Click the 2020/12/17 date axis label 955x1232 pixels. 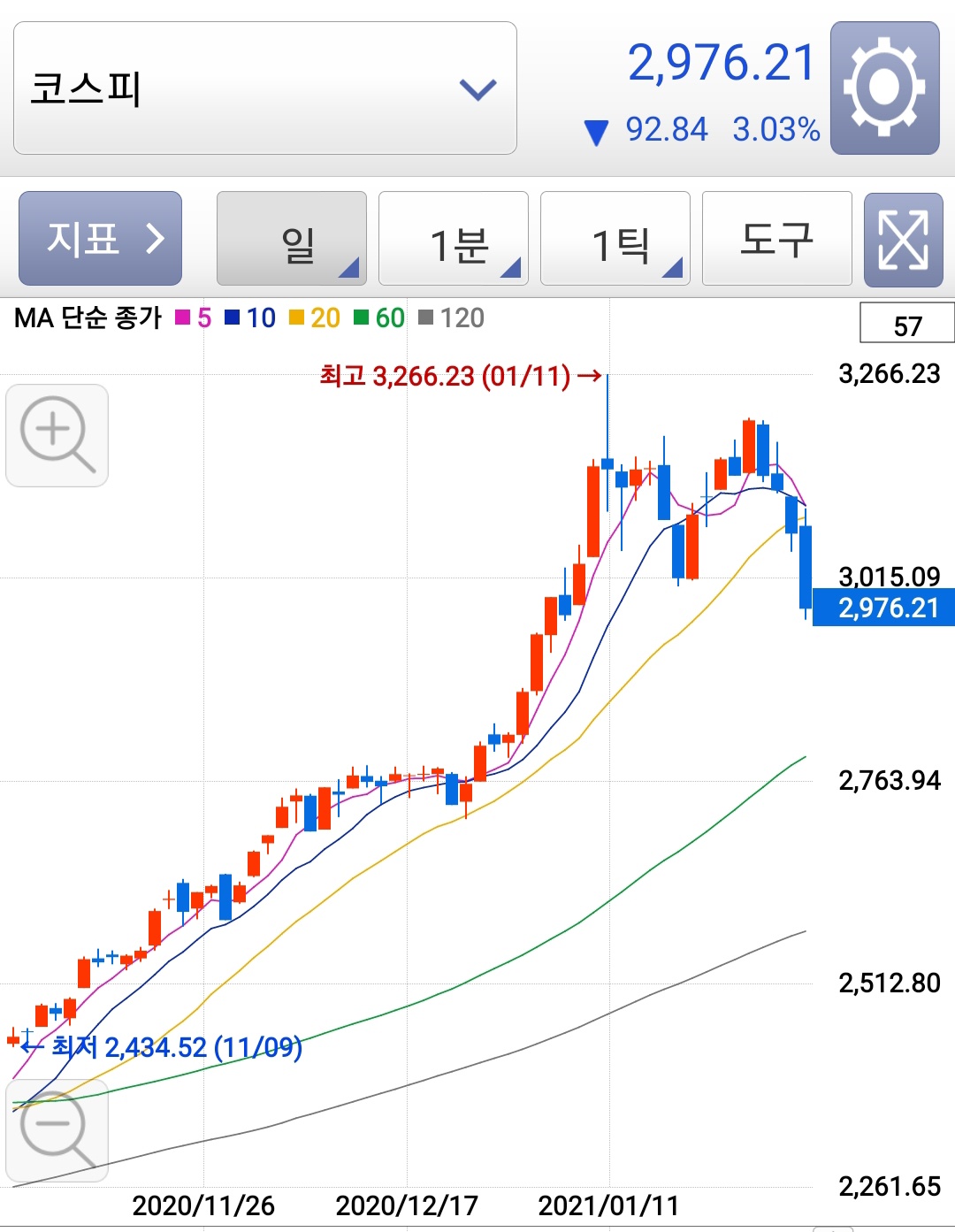[407, 1205]
